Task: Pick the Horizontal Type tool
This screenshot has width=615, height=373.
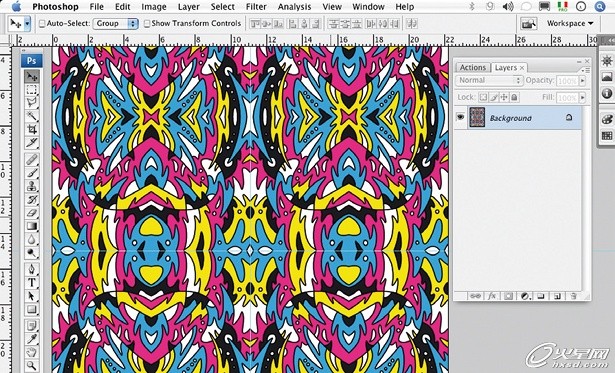Action: point(32,282)
